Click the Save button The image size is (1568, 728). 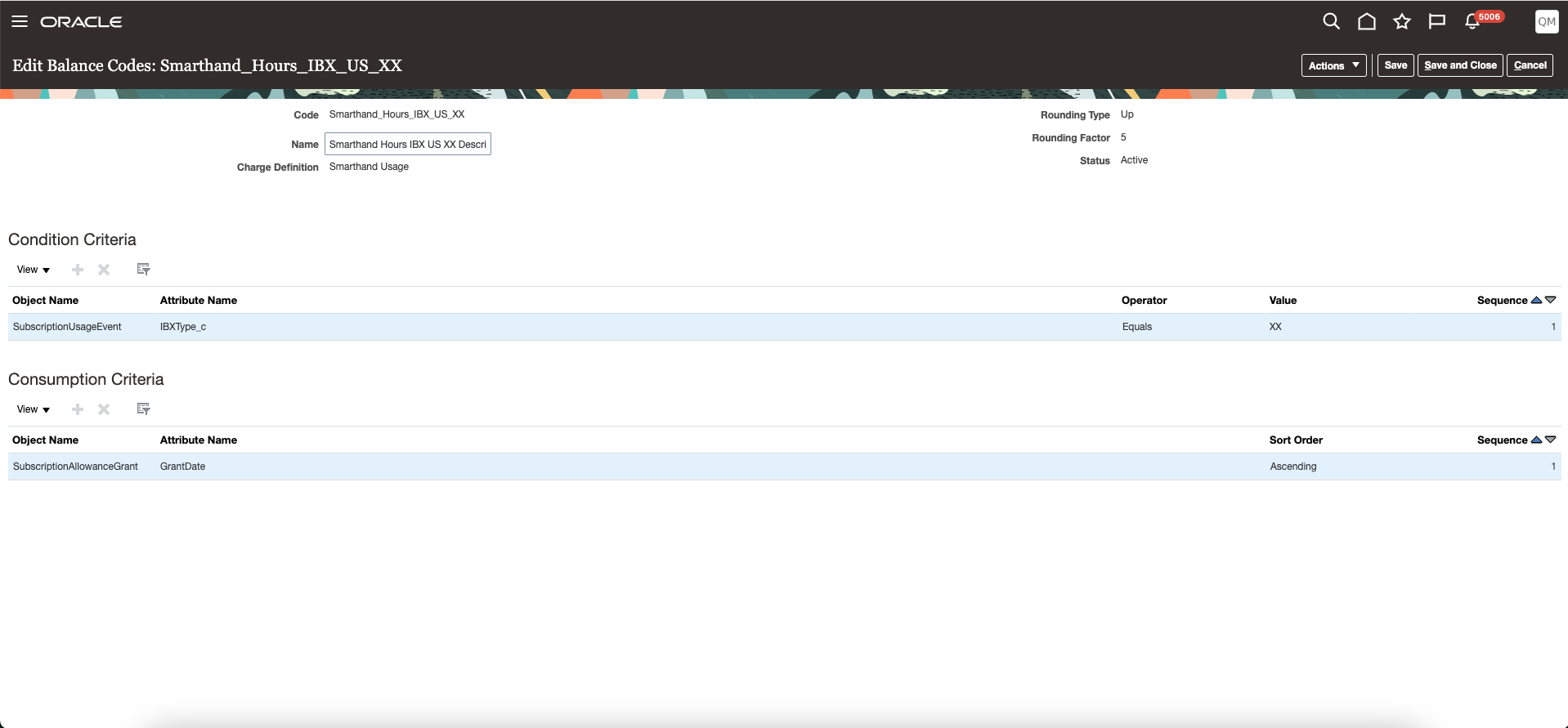1396,65
